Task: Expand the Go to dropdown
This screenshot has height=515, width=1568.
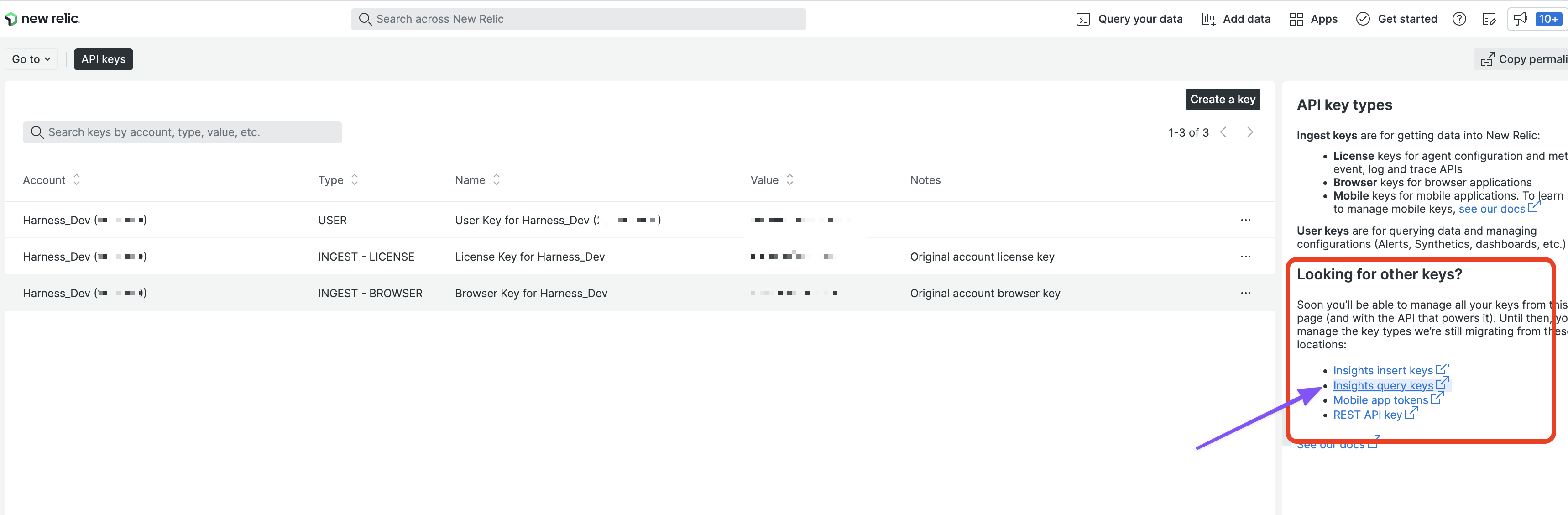Action: point(31,59)
